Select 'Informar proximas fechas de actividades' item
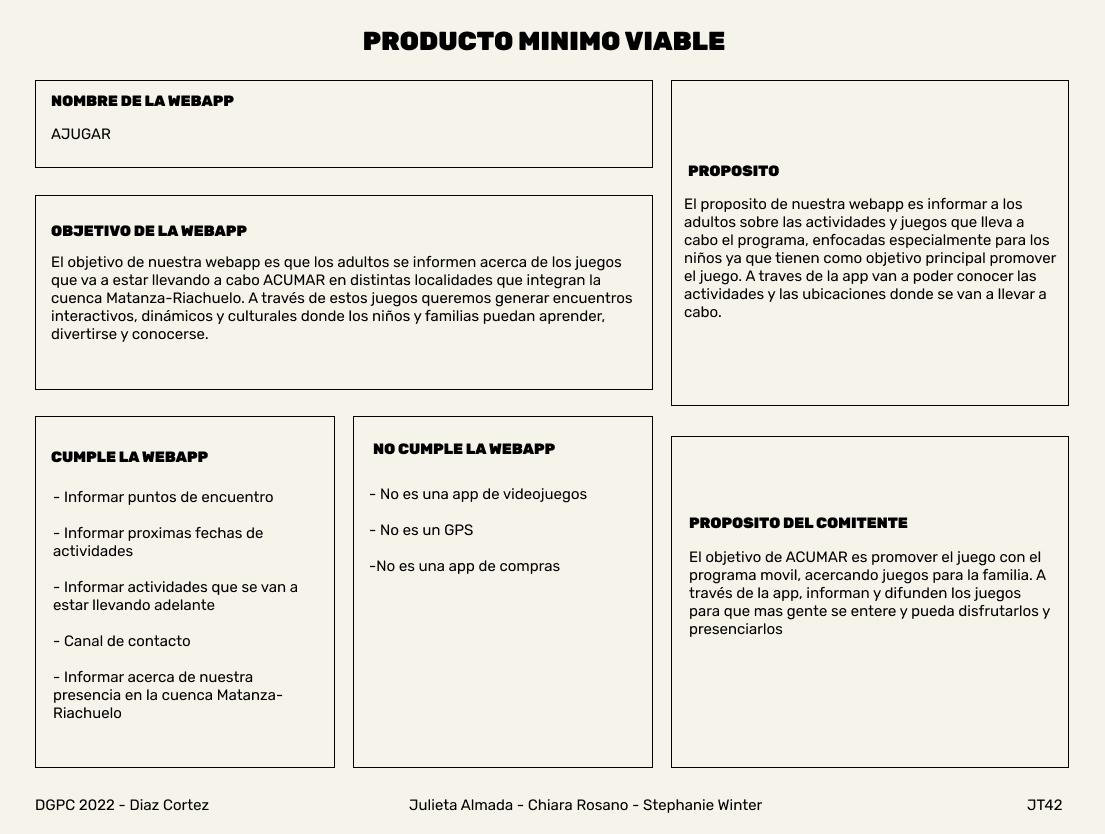 coord(158,542)
